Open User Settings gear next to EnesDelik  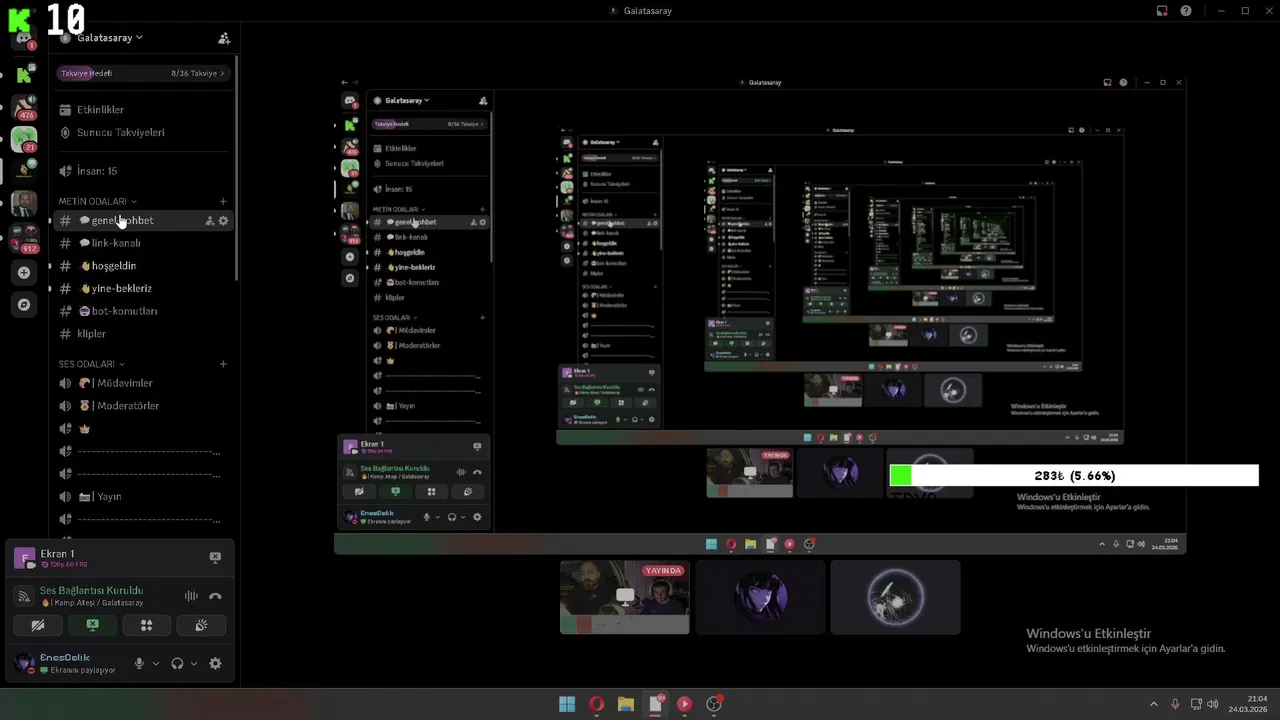pyautogui.click(x=215, y=663)
